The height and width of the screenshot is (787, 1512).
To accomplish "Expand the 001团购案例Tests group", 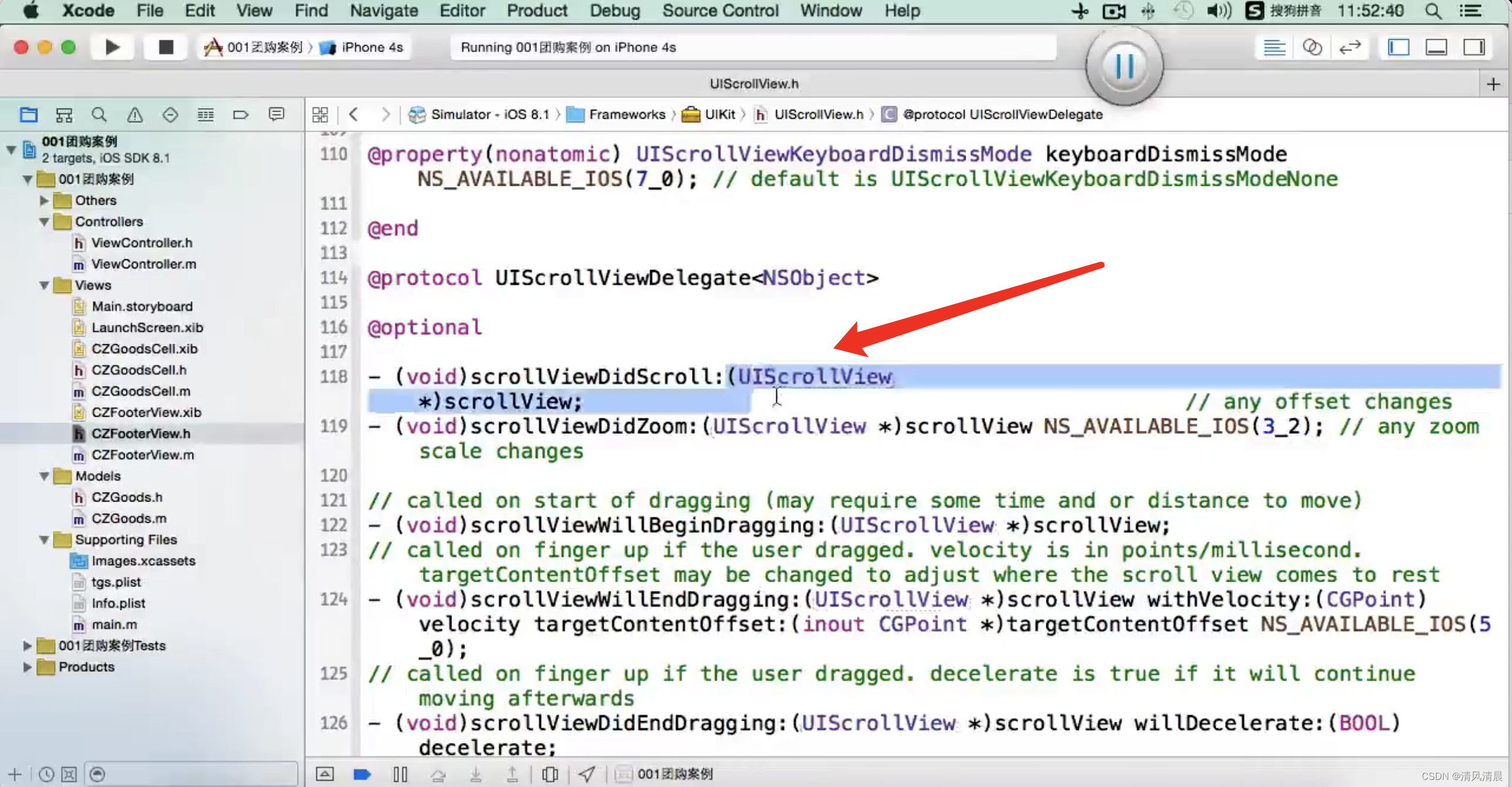I will (x=27, y=645).
